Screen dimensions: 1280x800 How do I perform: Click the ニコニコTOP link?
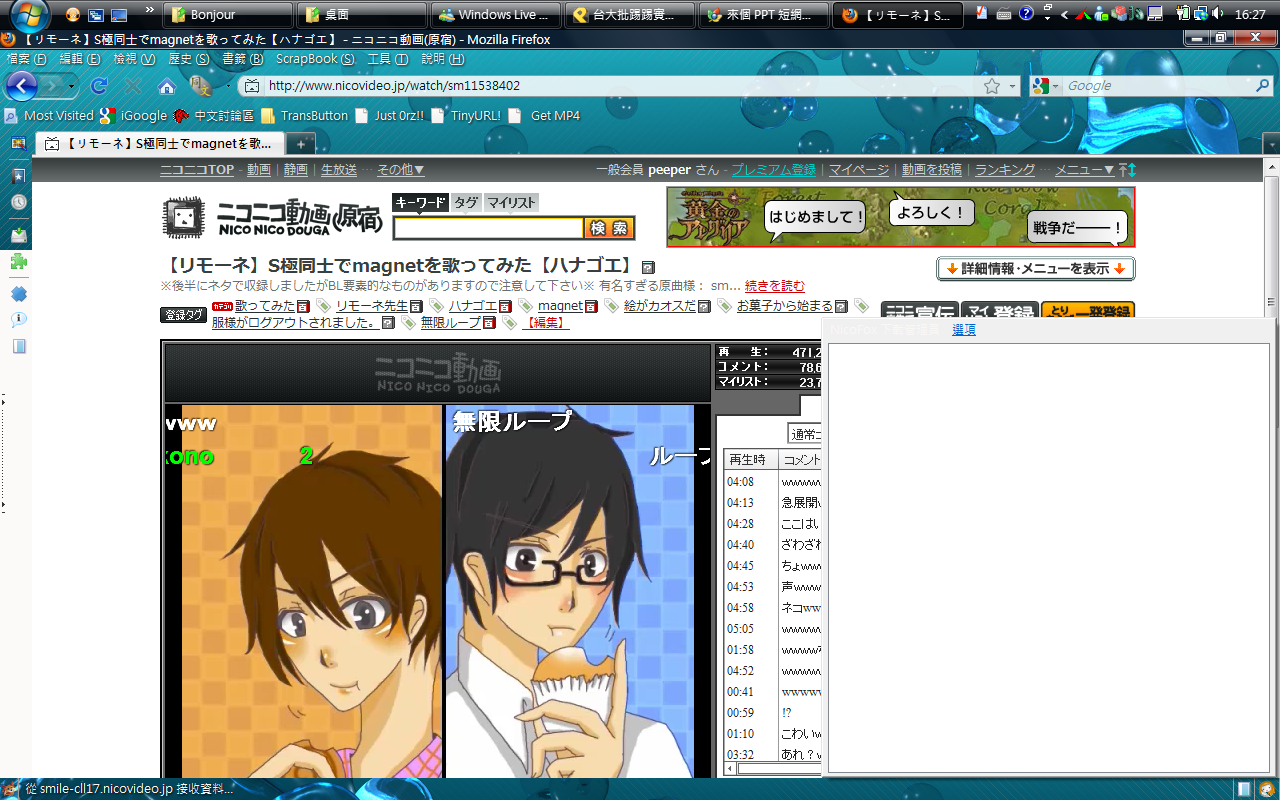(x=197, y=170)
